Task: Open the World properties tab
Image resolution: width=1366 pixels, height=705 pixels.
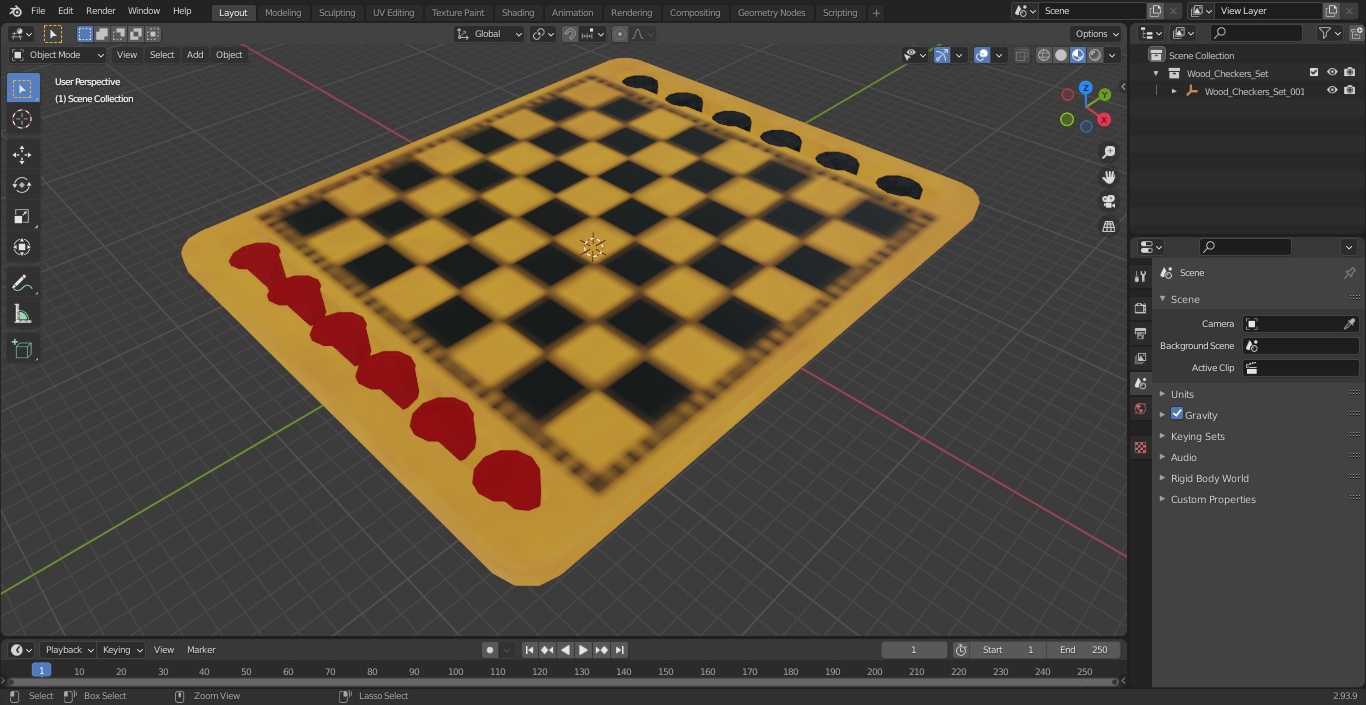Action: tap(1140, 408)
